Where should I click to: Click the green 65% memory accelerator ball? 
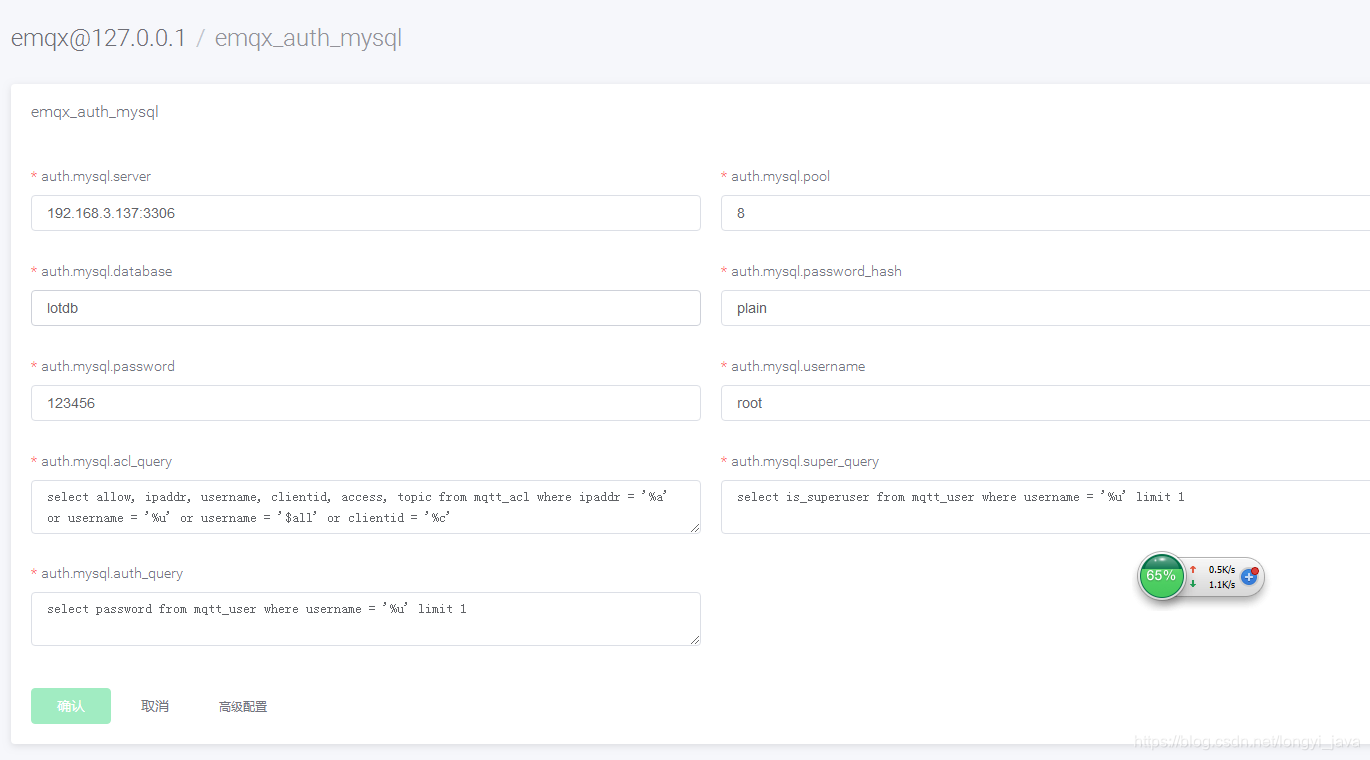click(x=1161, y=576)
